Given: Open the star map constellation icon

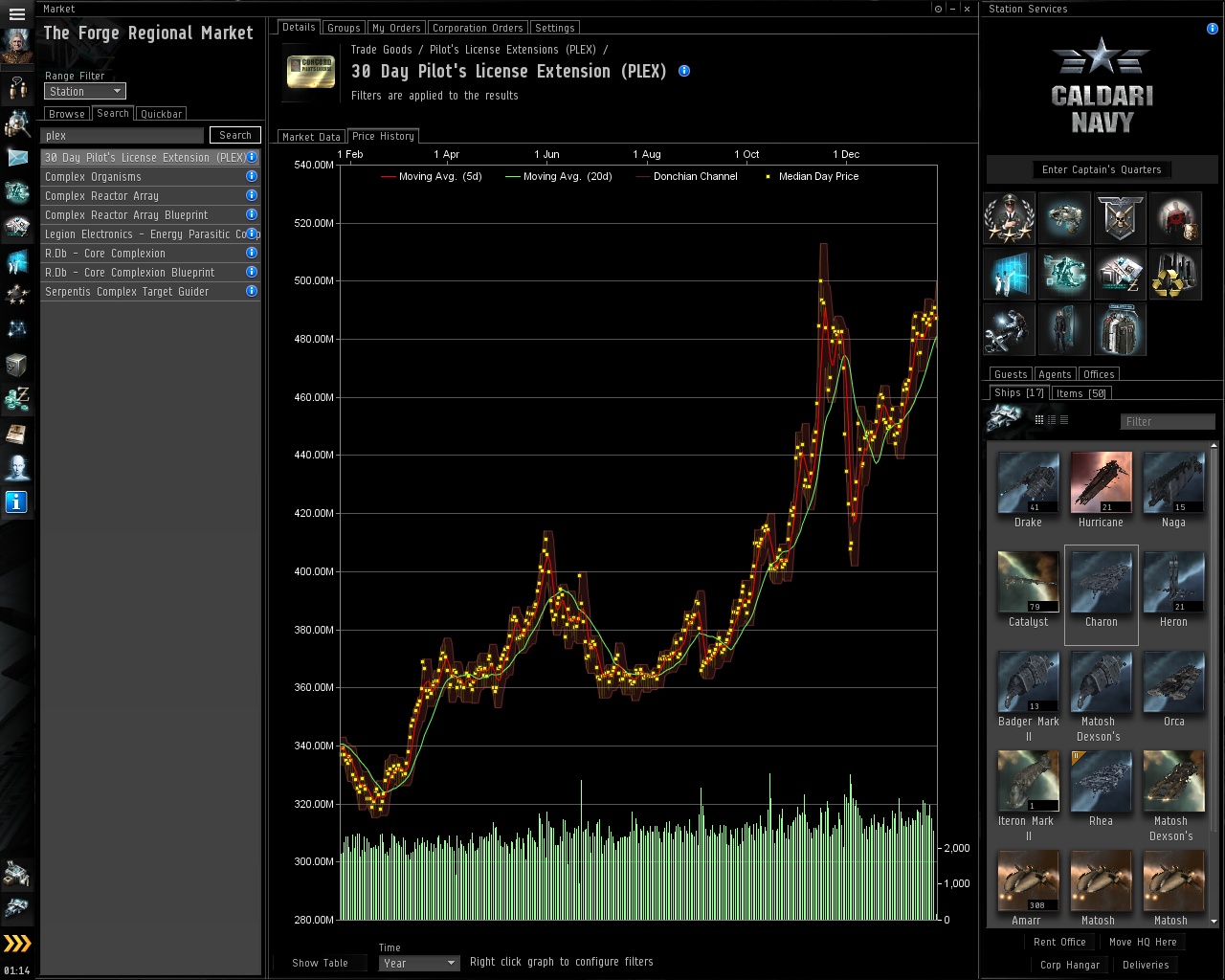Looking at the screenshot, I should 16,330.
